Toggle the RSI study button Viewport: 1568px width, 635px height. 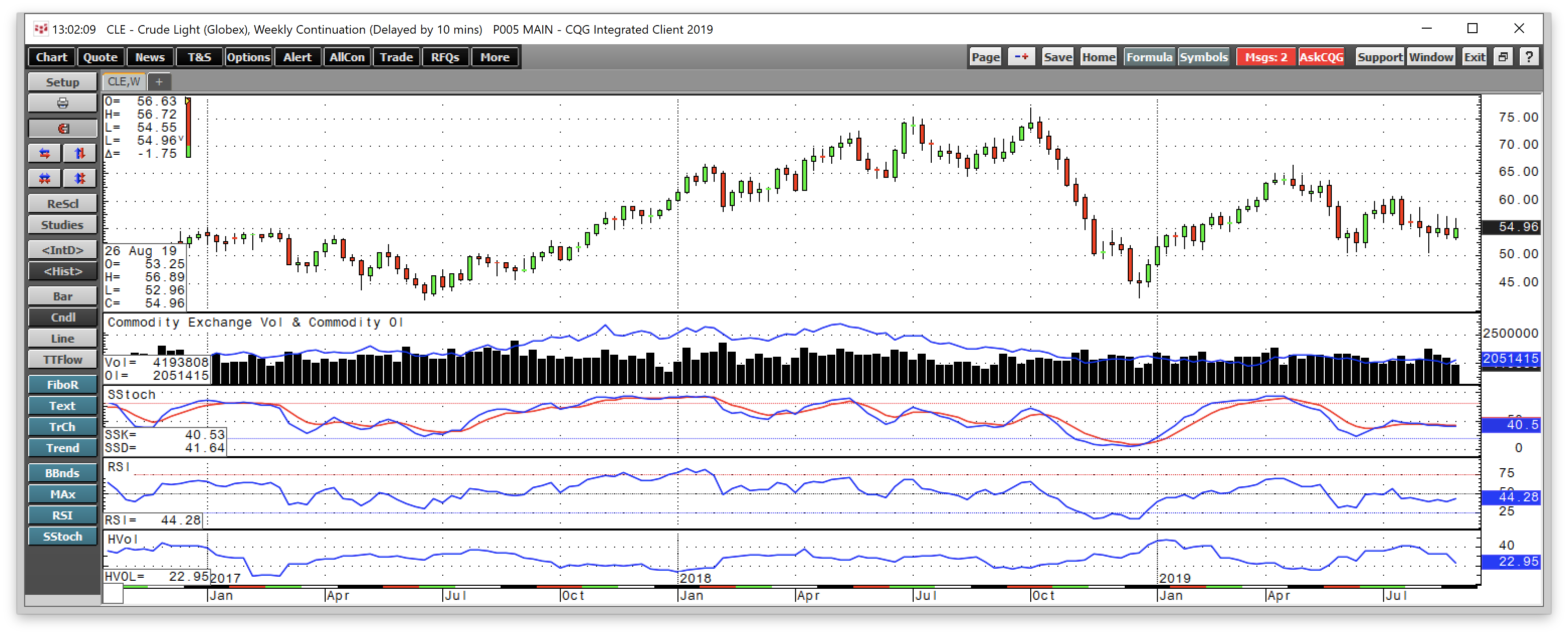click(x=63, y=515)
